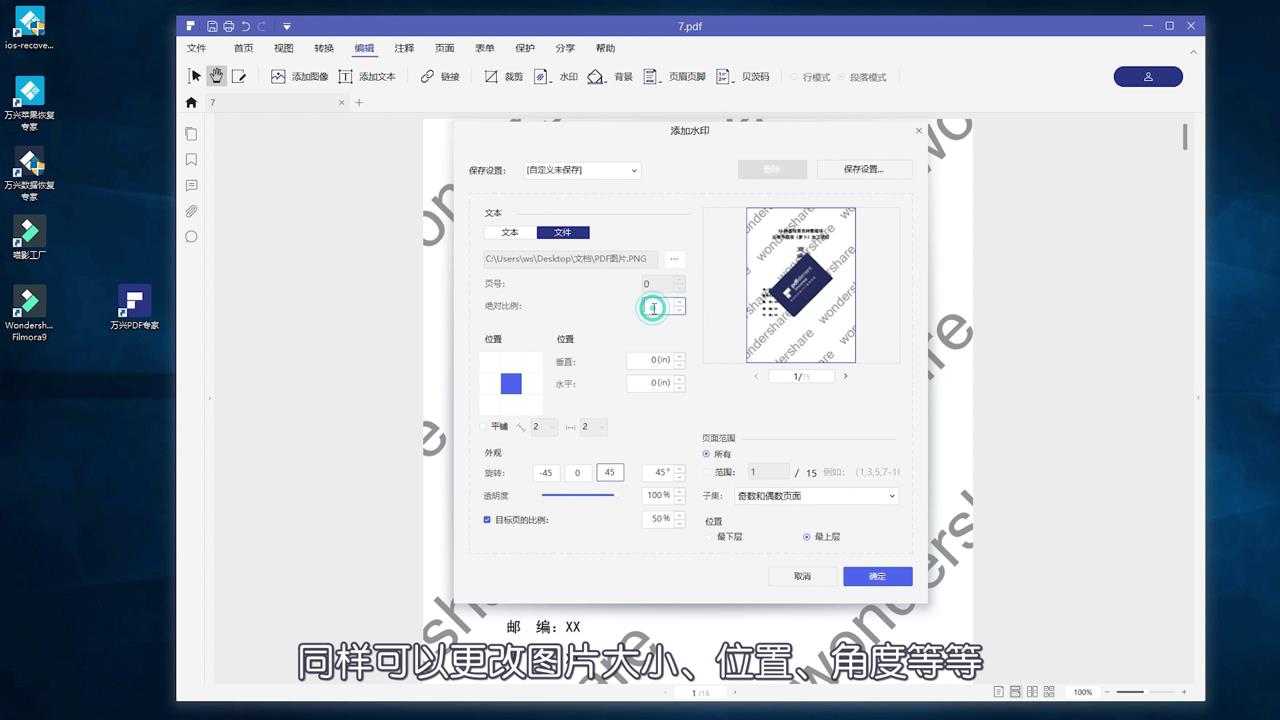Click the save icon in the title bar
1280x720 pixels.
tap(212, 26)
